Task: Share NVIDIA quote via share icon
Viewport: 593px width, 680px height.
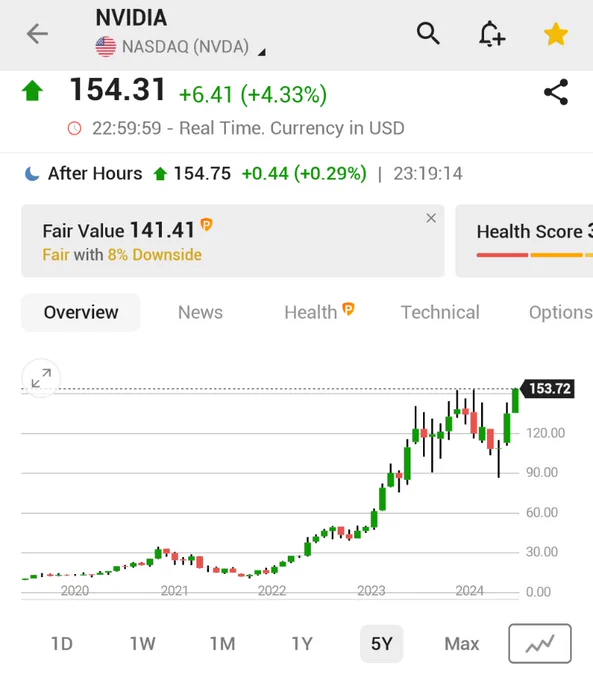Action: (556, 92)
